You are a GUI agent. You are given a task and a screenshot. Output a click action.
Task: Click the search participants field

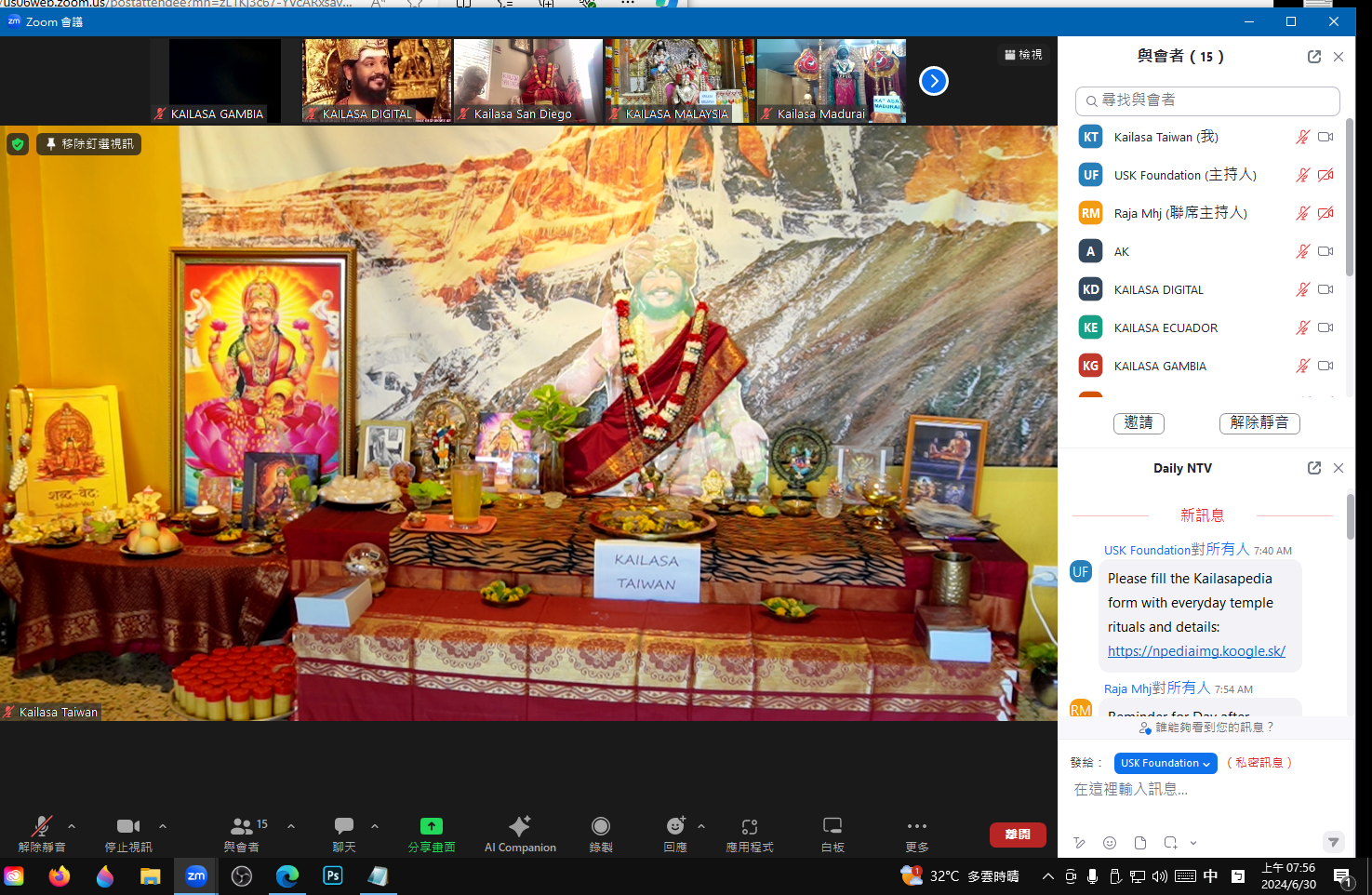[x=1207, y=100]
